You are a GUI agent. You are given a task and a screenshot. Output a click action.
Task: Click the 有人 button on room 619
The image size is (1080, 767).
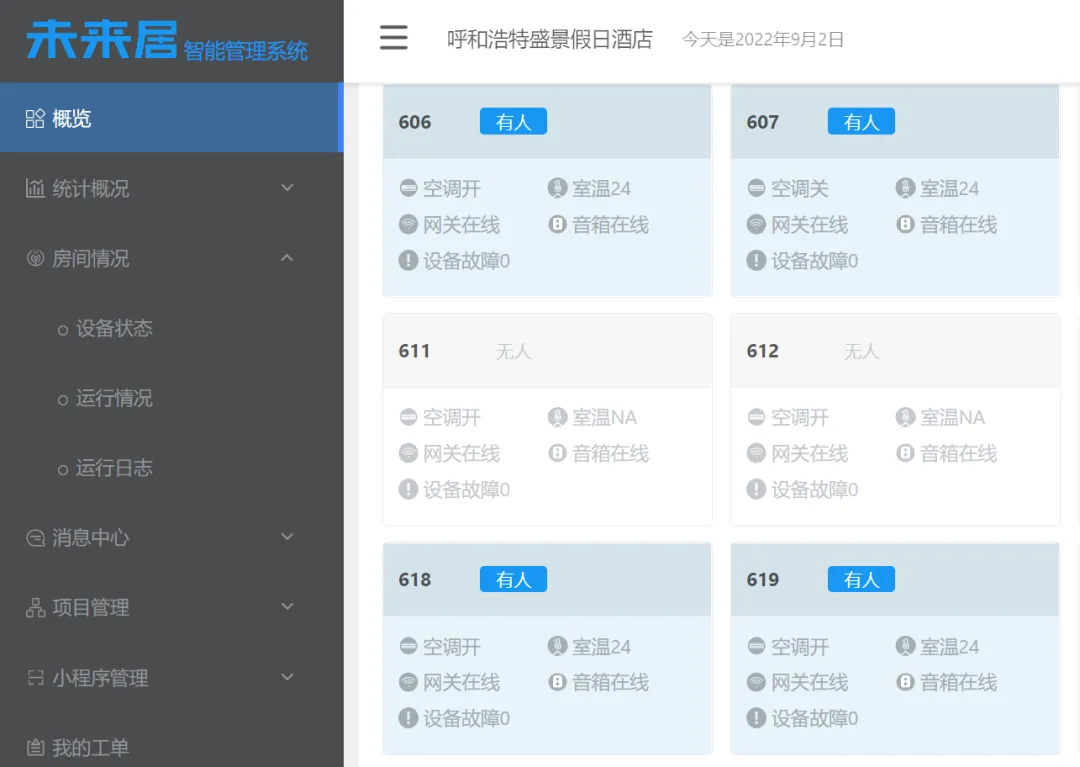click(x=861, y=579)
